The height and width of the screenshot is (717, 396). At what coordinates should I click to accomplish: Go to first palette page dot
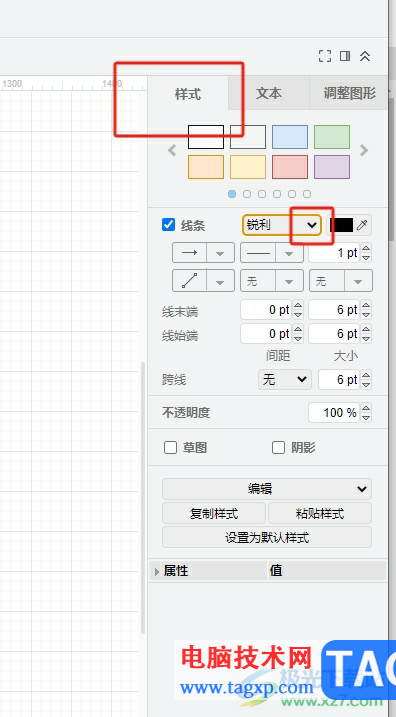click(232, 194)
